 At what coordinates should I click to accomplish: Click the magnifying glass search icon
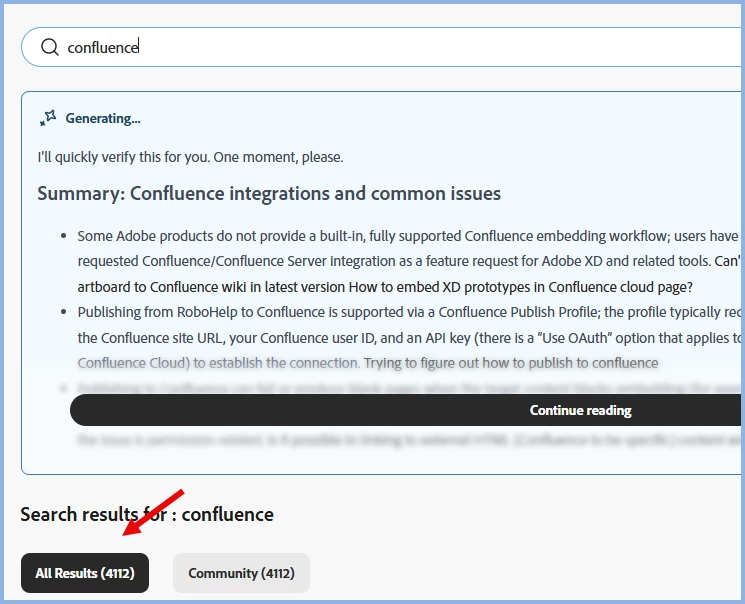tap(50, 47)
